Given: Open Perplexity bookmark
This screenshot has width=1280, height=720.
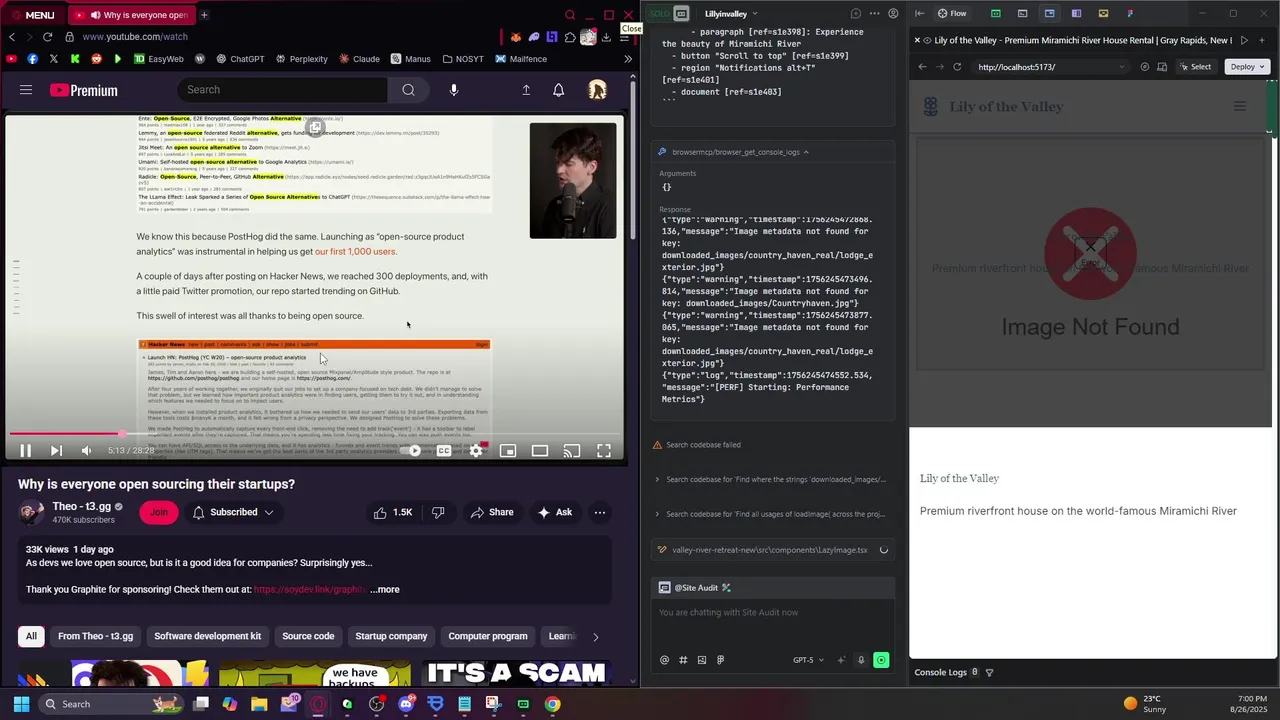Looking at the screenshot, I should click(301, 59).
